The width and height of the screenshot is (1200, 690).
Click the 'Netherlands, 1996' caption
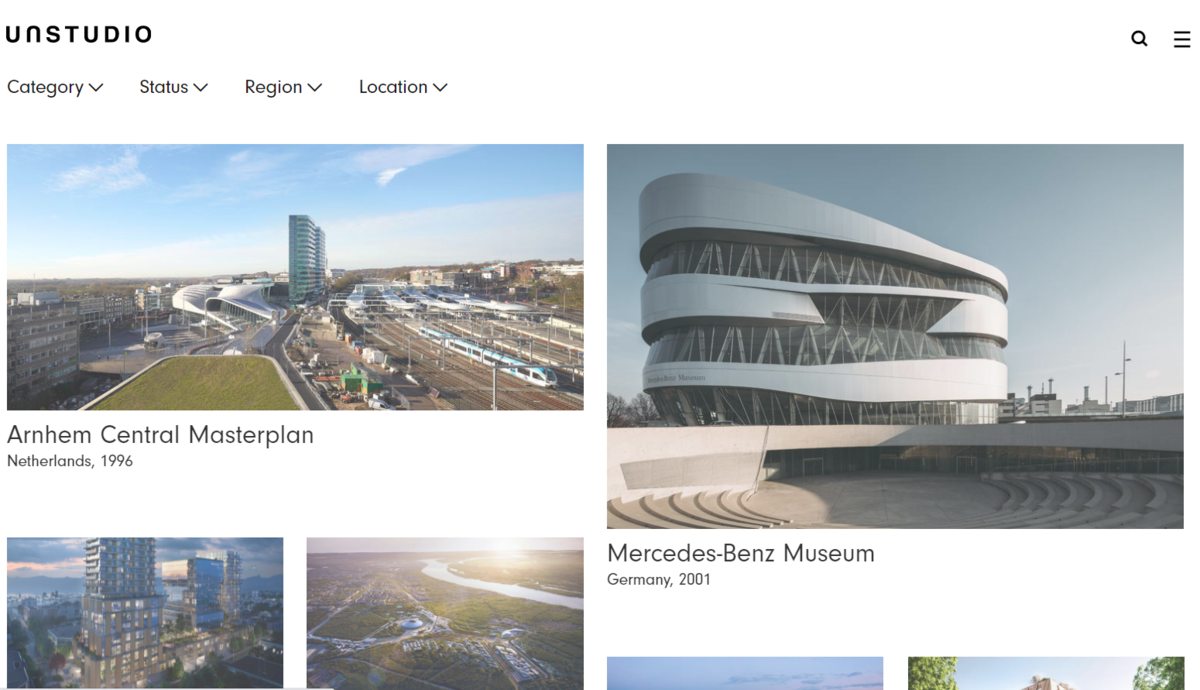(70, 461)
